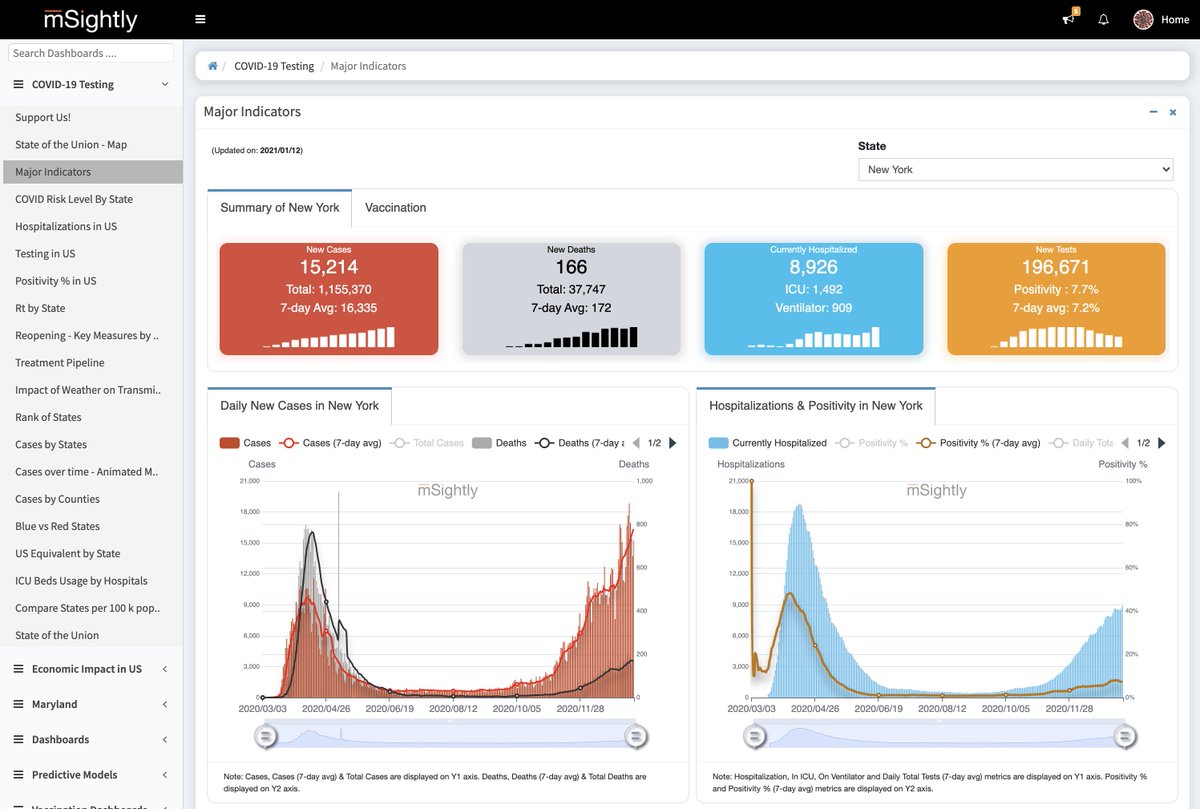Collapse the COVID-19 Testing section
1200x809 pixels.
point(91,85)
